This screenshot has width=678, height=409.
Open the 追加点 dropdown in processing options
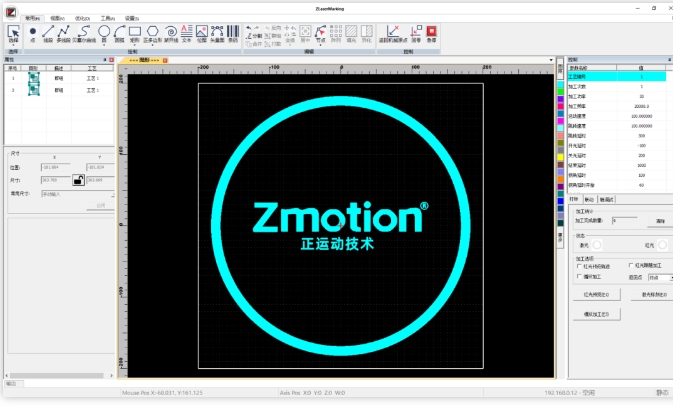[661, 278]
